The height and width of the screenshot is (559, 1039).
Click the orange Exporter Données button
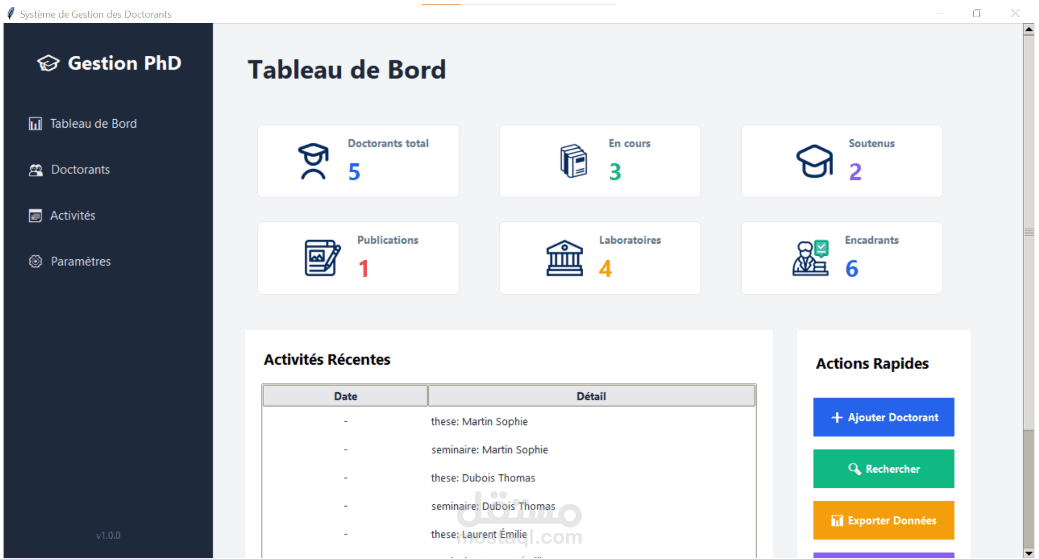pyautogui.click(x=883, y=521)
